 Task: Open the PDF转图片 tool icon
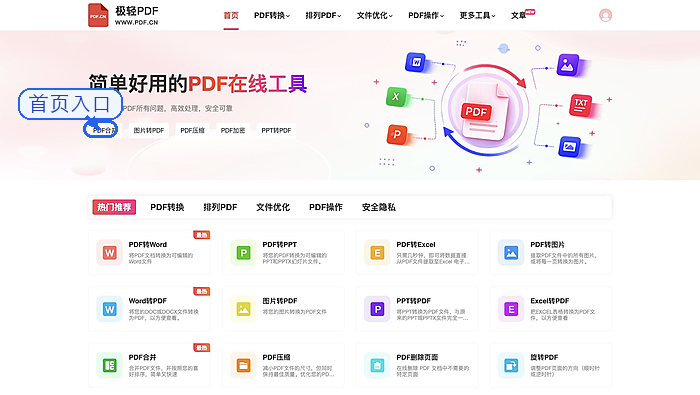(511, 253)
